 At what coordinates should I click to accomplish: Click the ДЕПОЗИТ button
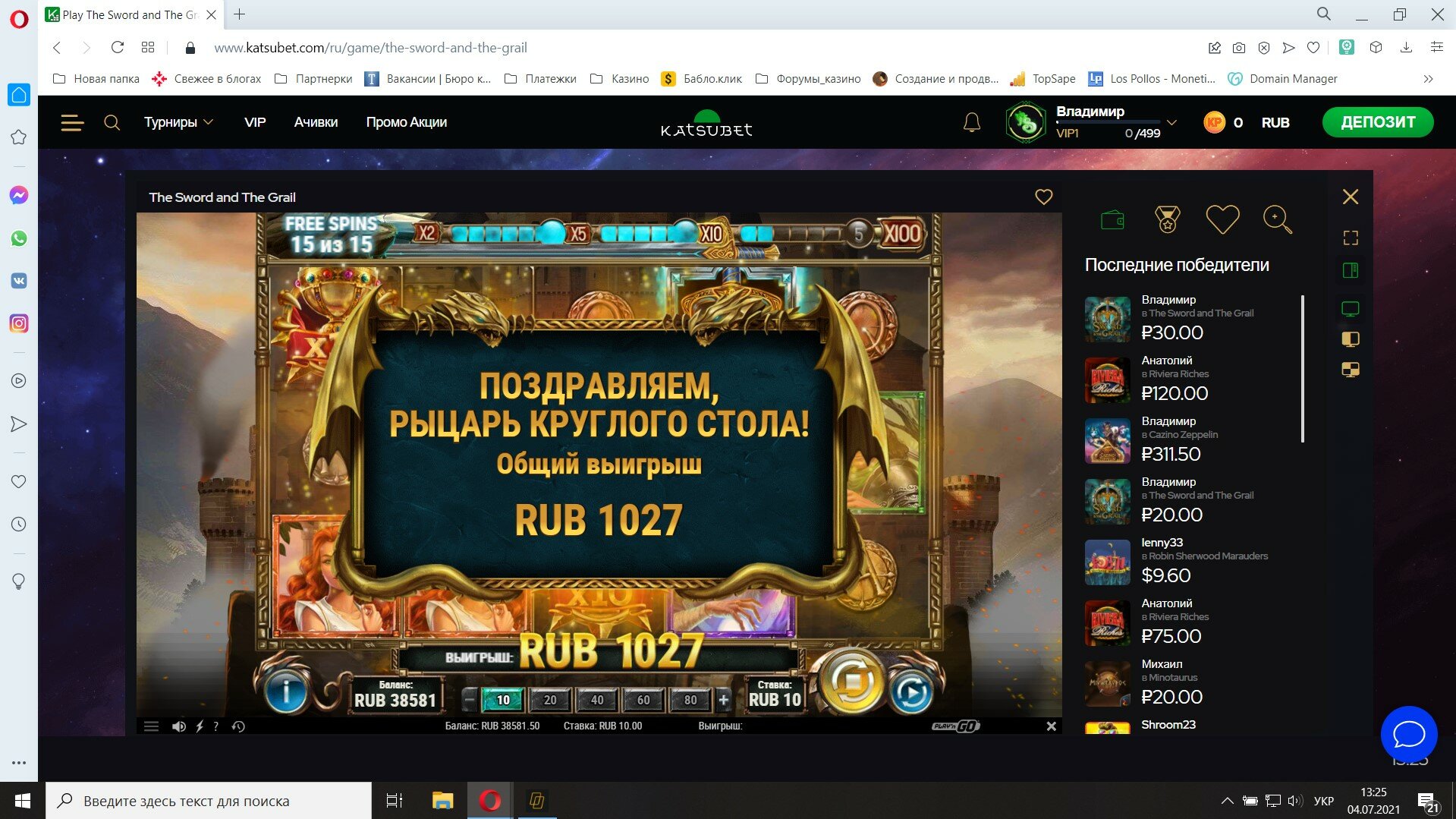pyautogui.click(x=1378, y=122)
